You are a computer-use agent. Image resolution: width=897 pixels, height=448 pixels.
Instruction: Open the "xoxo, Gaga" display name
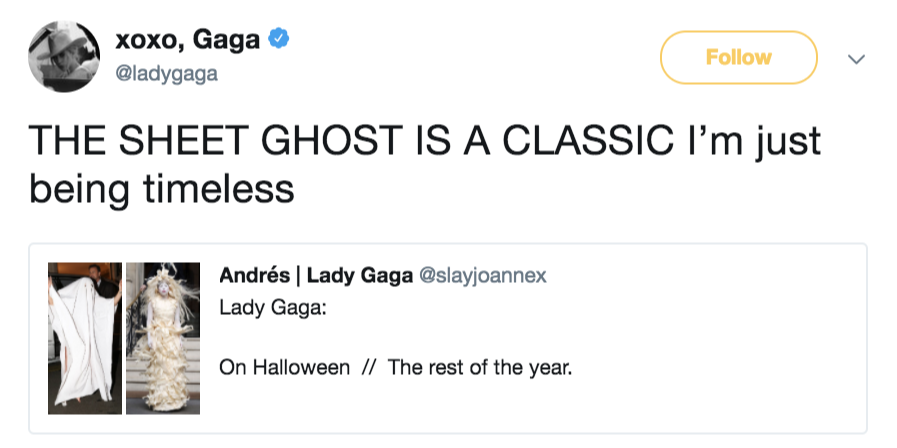click(188, 40)
